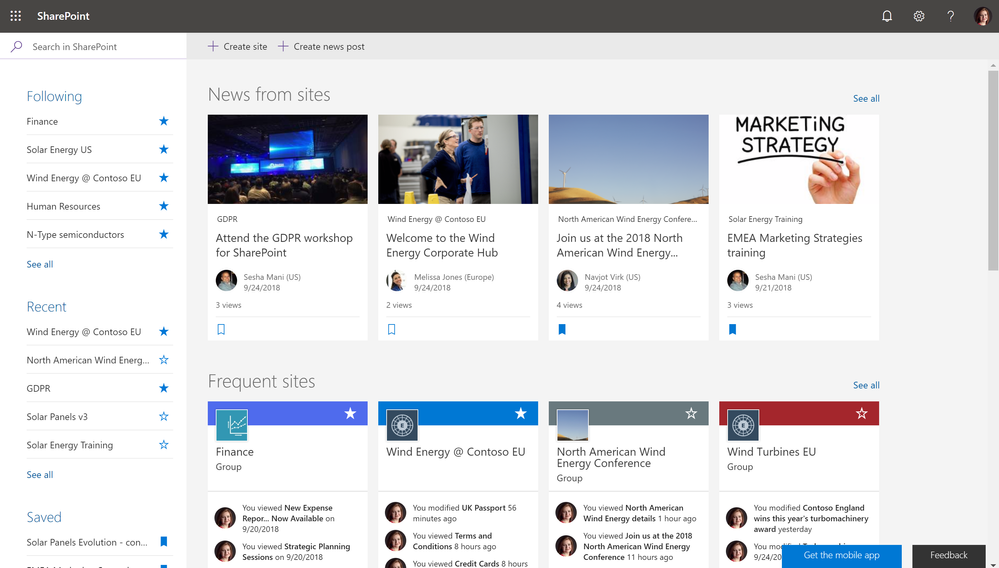Open GDPR in Recent list
The image size is (999, 568).
[38, 388]
